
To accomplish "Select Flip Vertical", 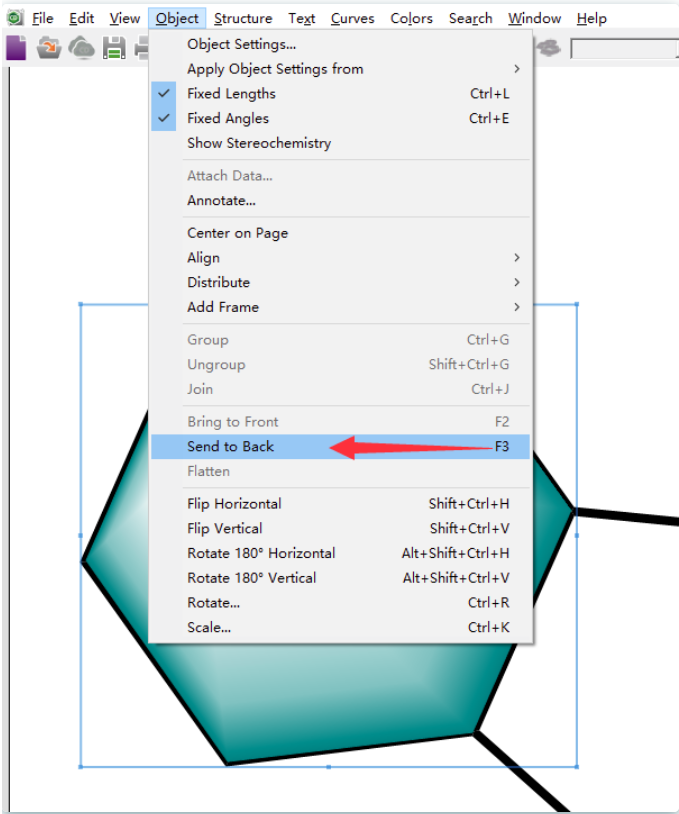I will click(341, 528).
